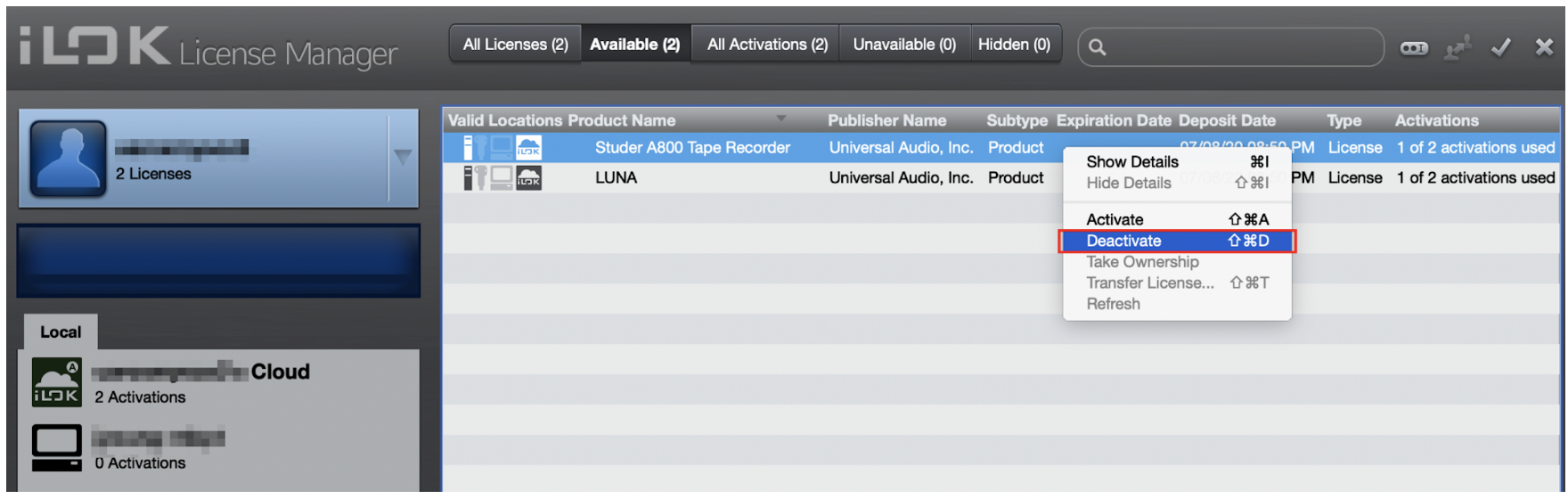Select the Studer A800 Tape Recorder license

692,148
